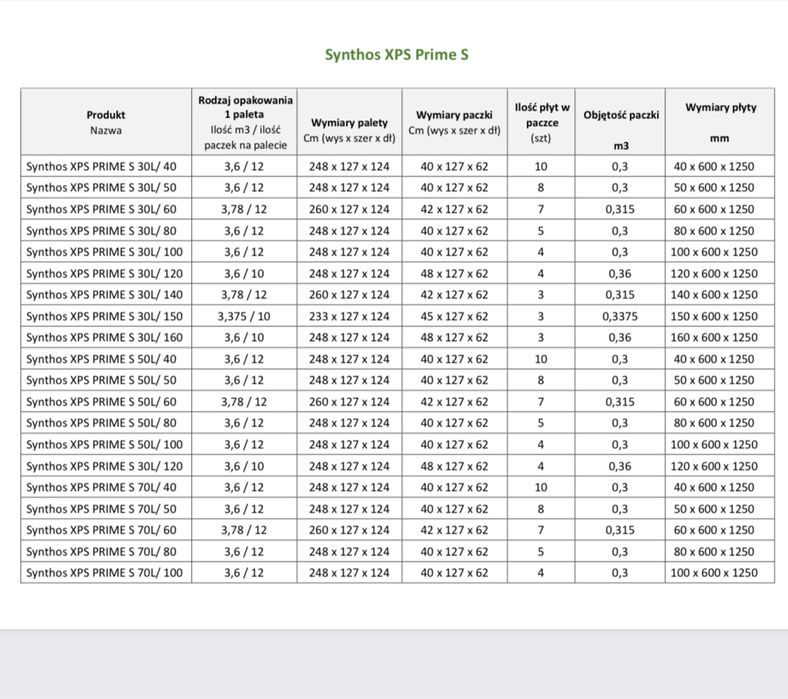Click pallet dimensions '233 x 127 x 124'
Image resolution: width=788 pixels, height=699 pixels.
349,316
